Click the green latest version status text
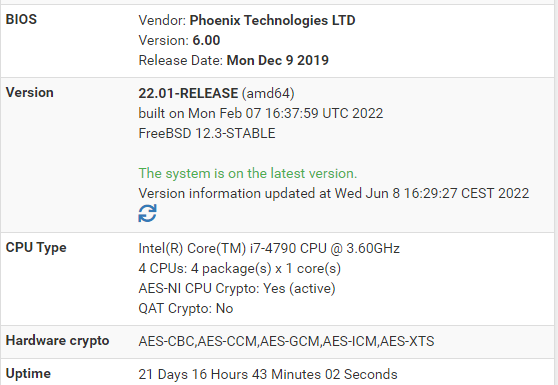Viewport: 558px width, 385px height. [x=248, y=173]
